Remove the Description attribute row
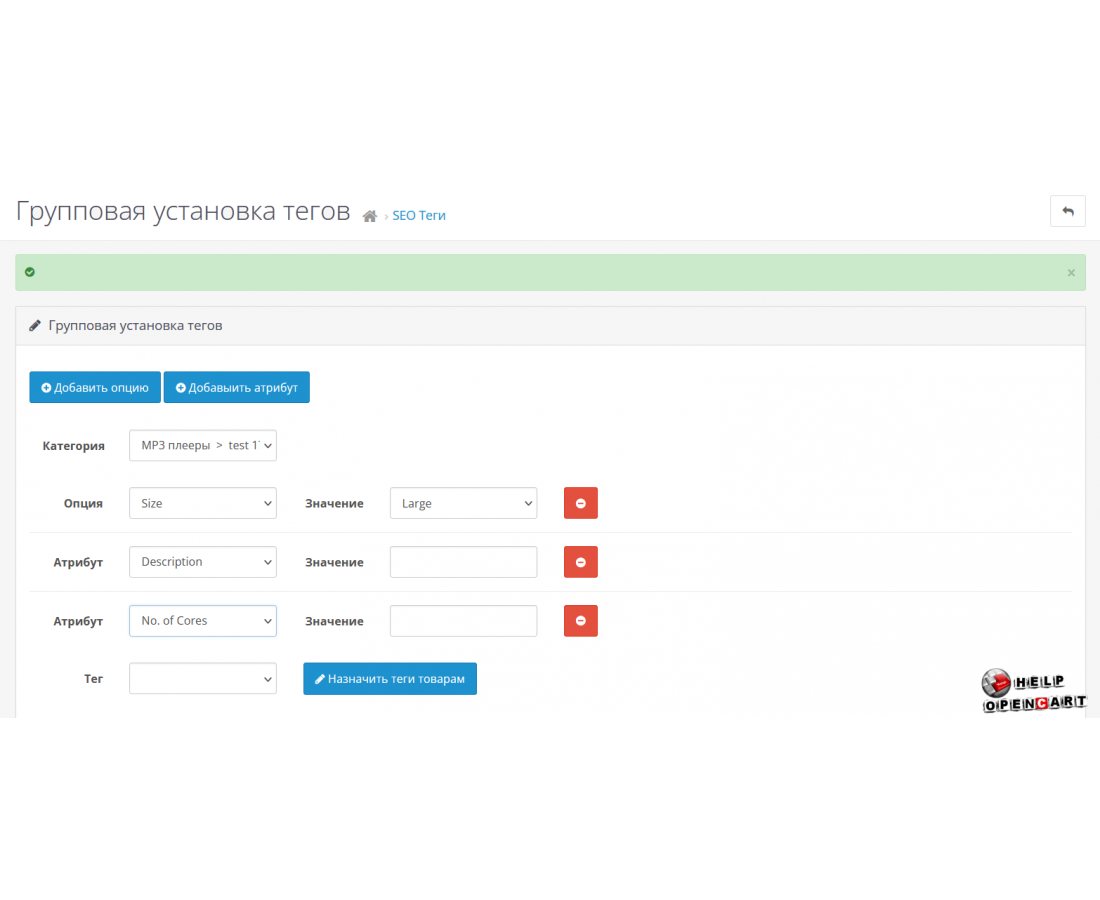 [581, 562]
